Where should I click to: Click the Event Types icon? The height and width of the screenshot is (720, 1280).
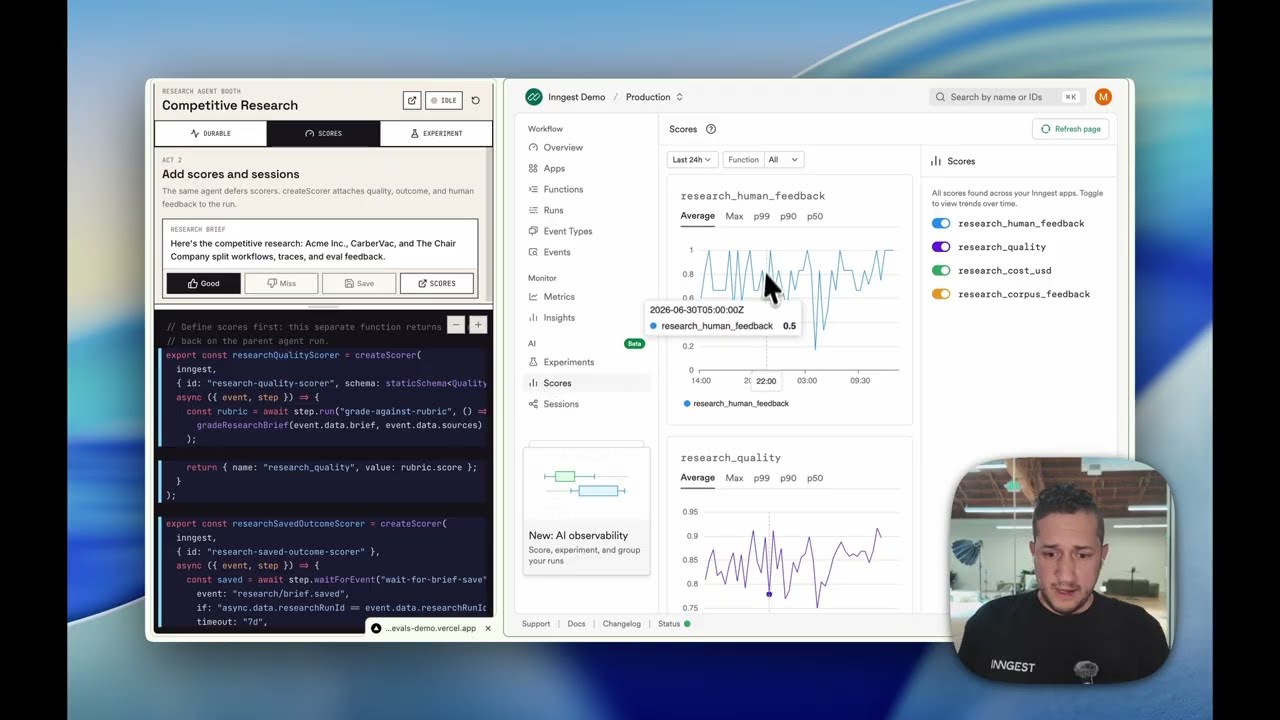533,231
